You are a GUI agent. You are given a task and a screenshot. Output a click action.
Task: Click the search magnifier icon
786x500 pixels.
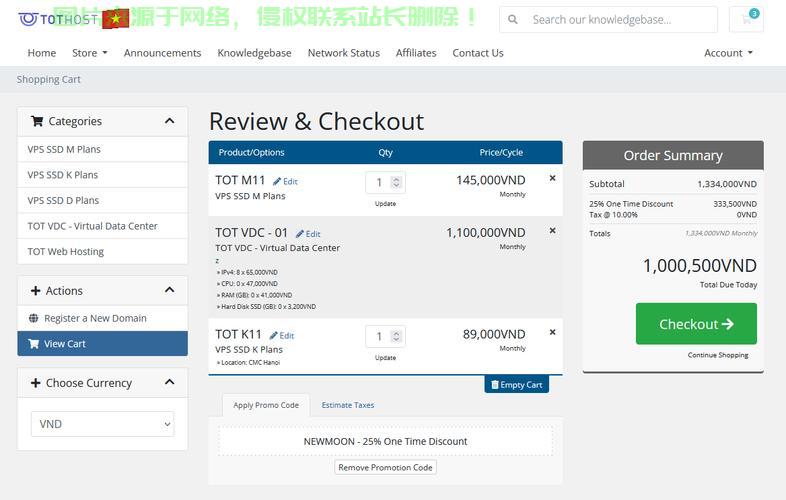pyautogui.click(x=512, y=20)
